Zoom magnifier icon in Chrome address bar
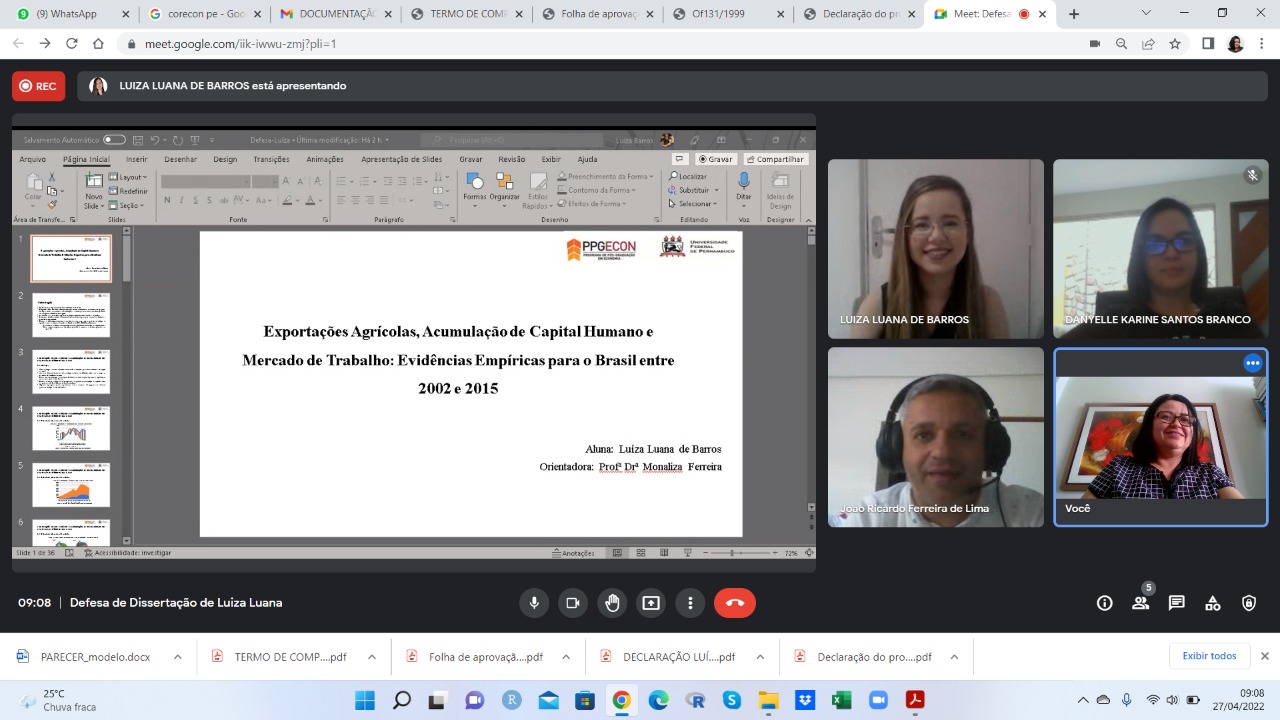Screen dimensions: 1280x720 click(x=1122, y=44)
